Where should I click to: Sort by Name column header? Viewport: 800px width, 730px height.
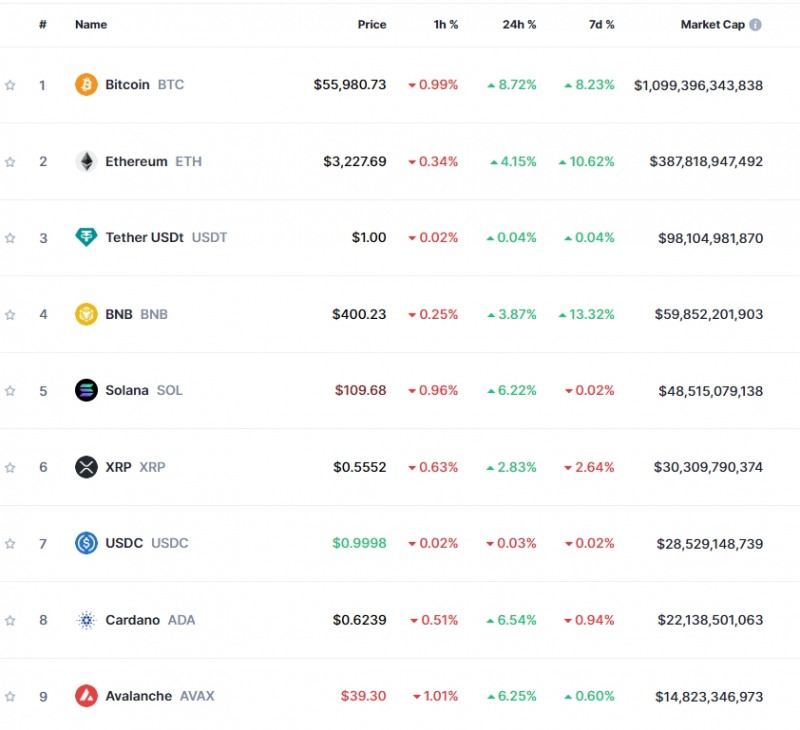click(91, 25)
